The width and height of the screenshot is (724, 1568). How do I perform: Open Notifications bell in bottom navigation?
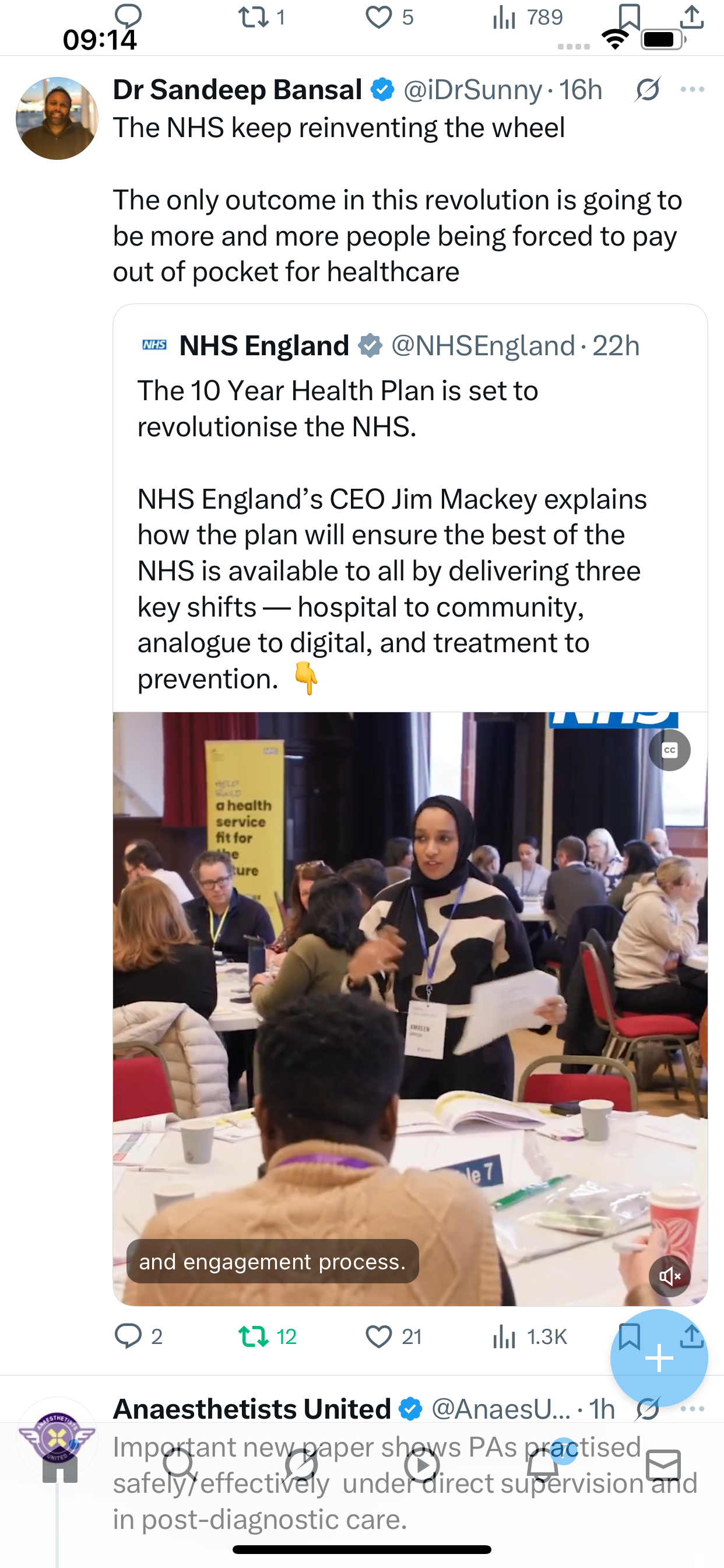tap(543, 1466)
